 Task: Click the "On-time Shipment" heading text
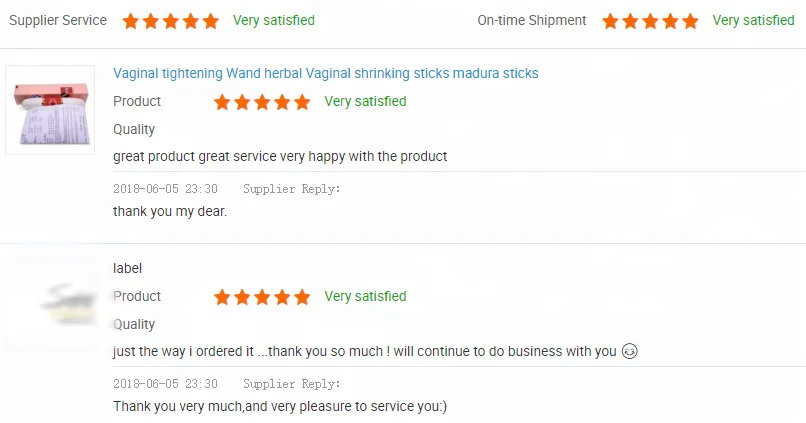coord(532,20)
